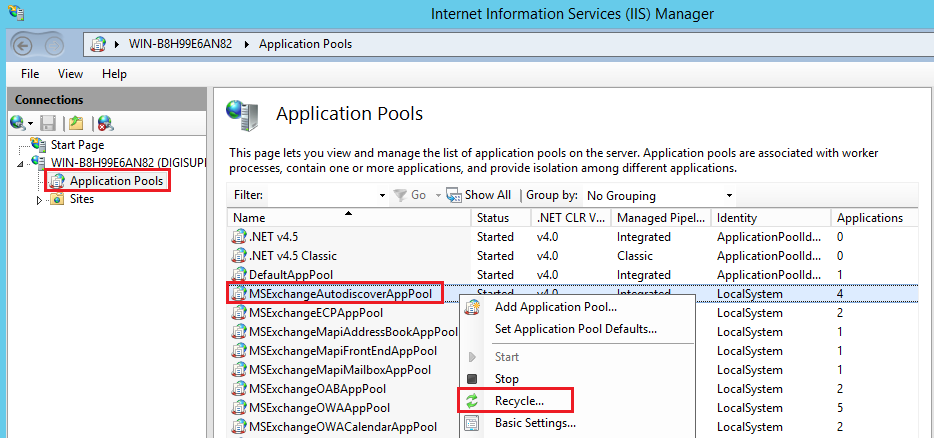934x438 pixels.
Task: Open the File menu
Action: tap(30, 74)
